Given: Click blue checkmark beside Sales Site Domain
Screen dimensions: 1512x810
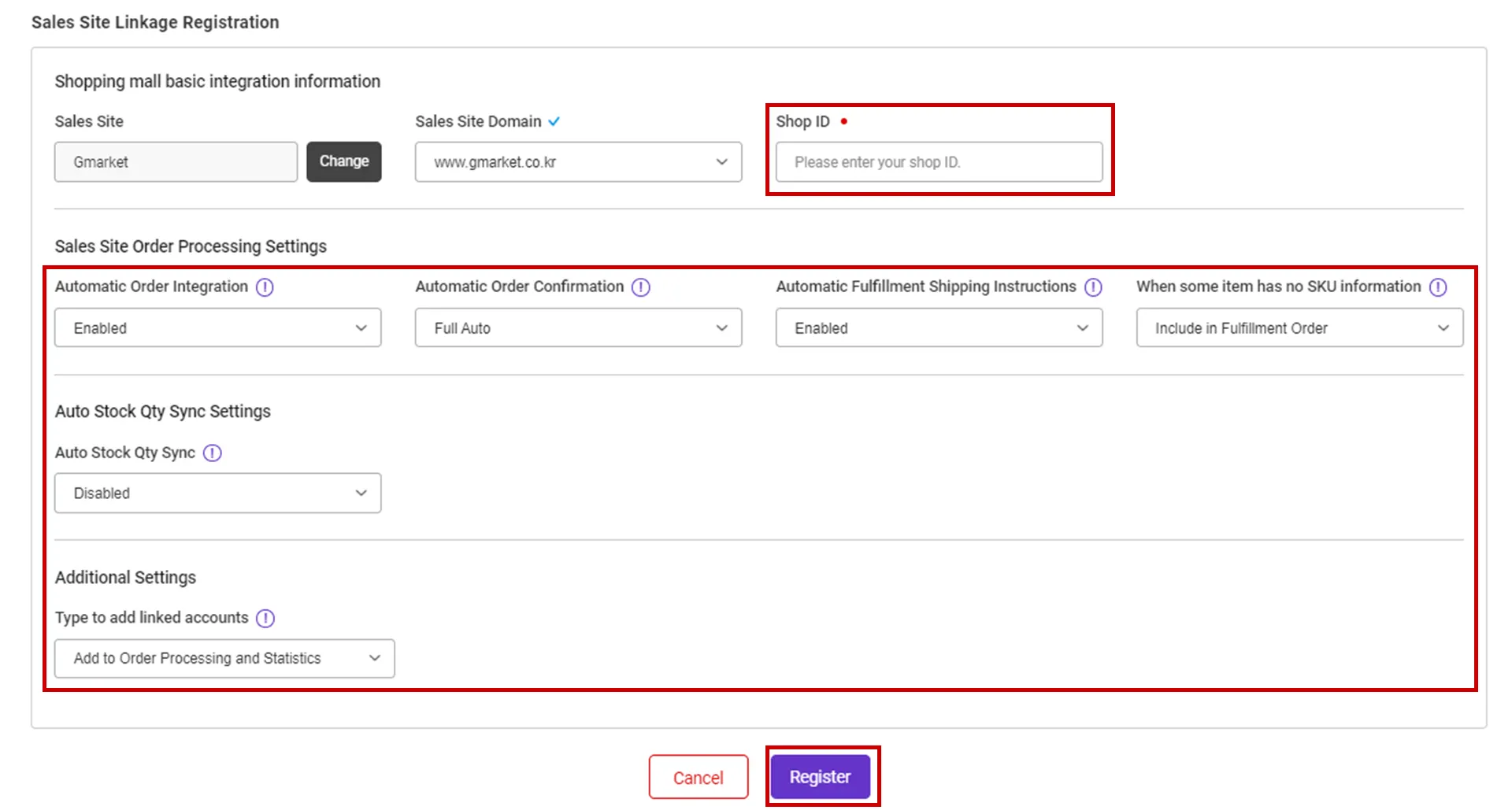Looking at the screenshot, I should [x=554, y=121].
